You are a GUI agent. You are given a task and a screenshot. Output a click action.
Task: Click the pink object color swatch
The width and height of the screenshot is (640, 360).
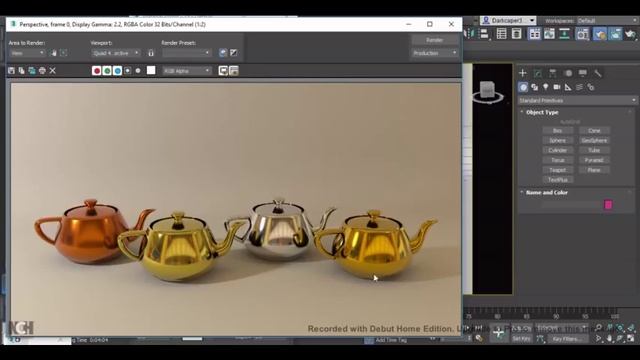[608, 204]
